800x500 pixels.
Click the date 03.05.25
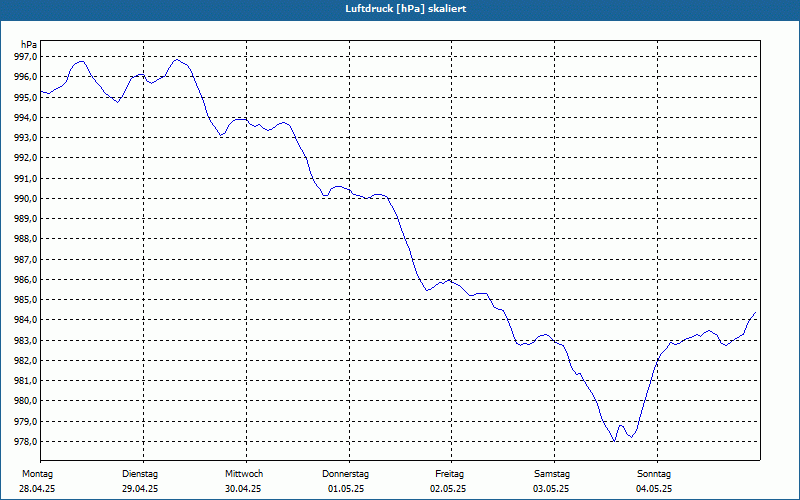point(551,489)
